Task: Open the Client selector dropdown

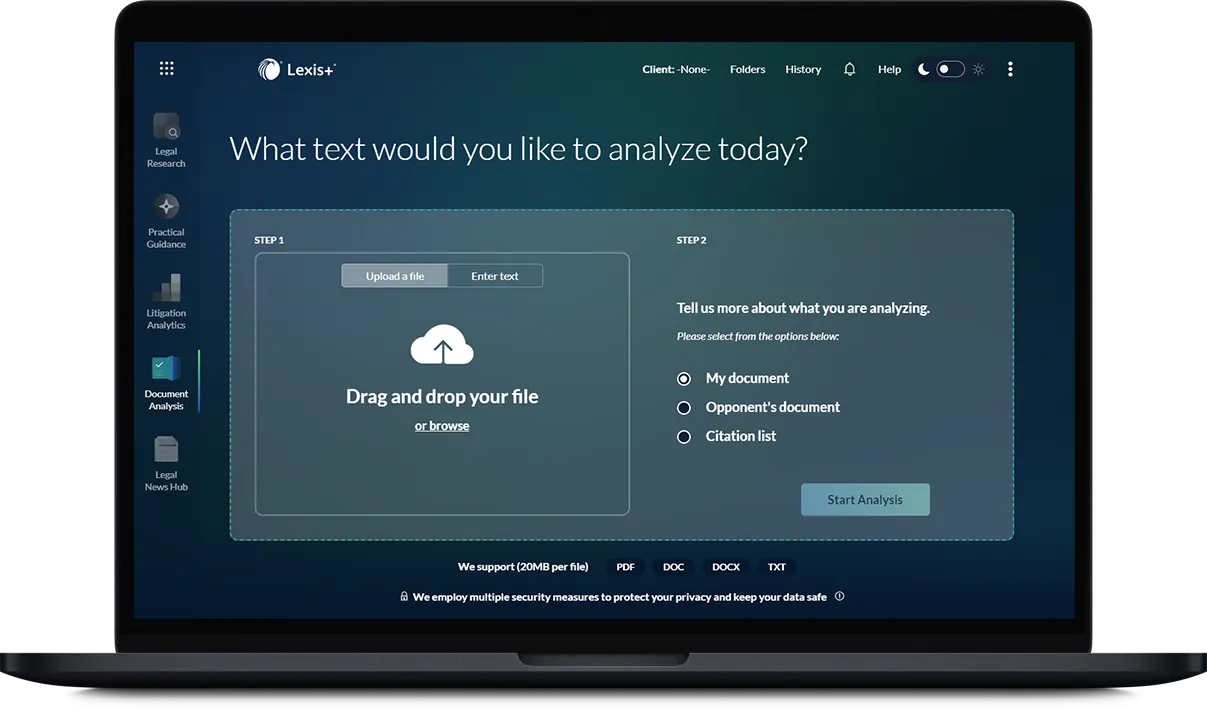Action: point(676,69)
